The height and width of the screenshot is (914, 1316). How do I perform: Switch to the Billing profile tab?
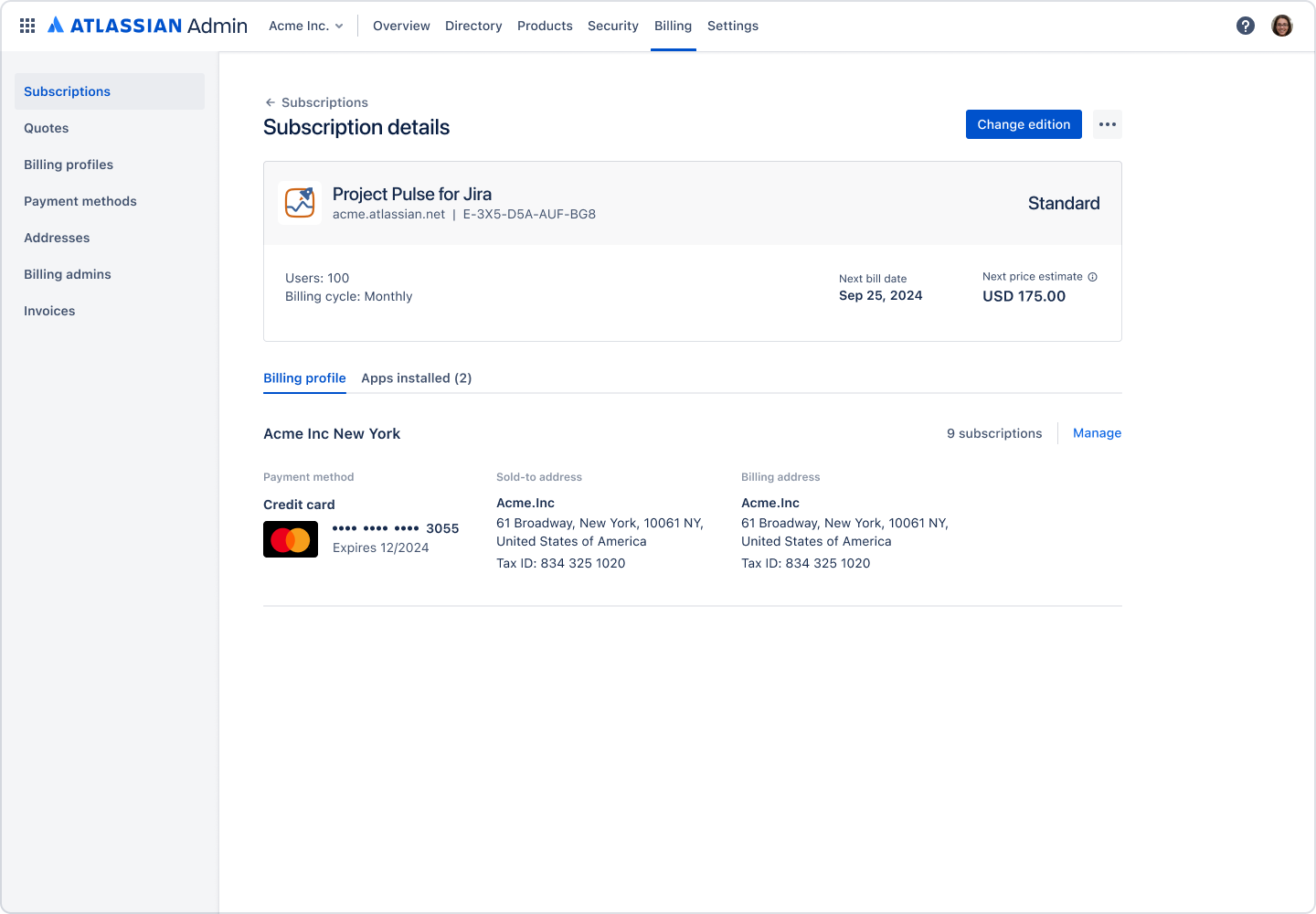pos(304,378)
